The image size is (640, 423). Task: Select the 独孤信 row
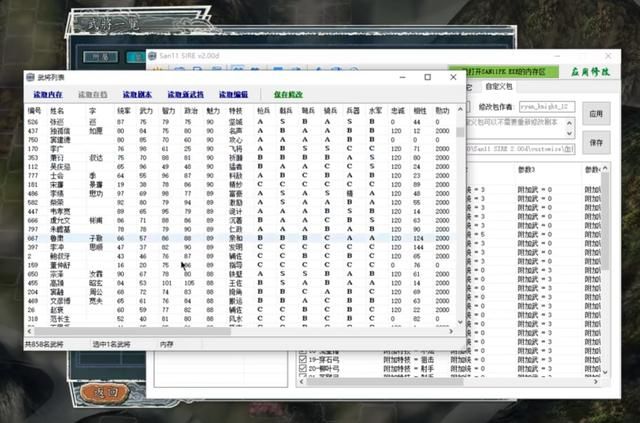[x=240, y=131]
